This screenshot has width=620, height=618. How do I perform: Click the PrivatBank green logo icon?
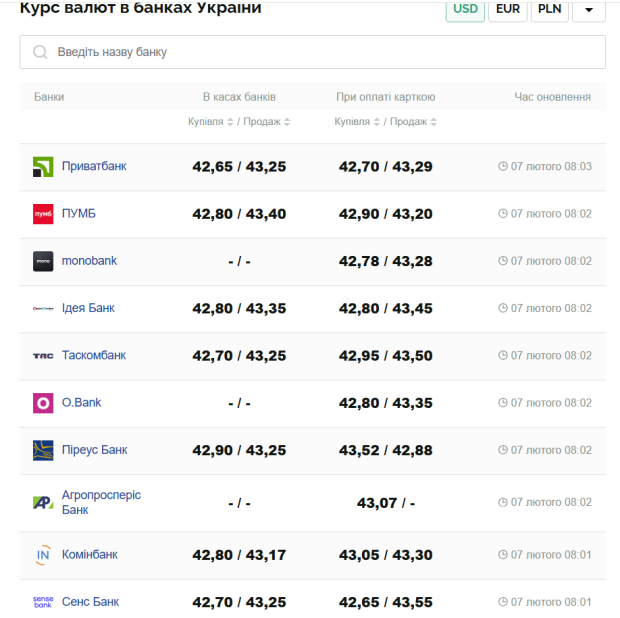tap(43, 167)
